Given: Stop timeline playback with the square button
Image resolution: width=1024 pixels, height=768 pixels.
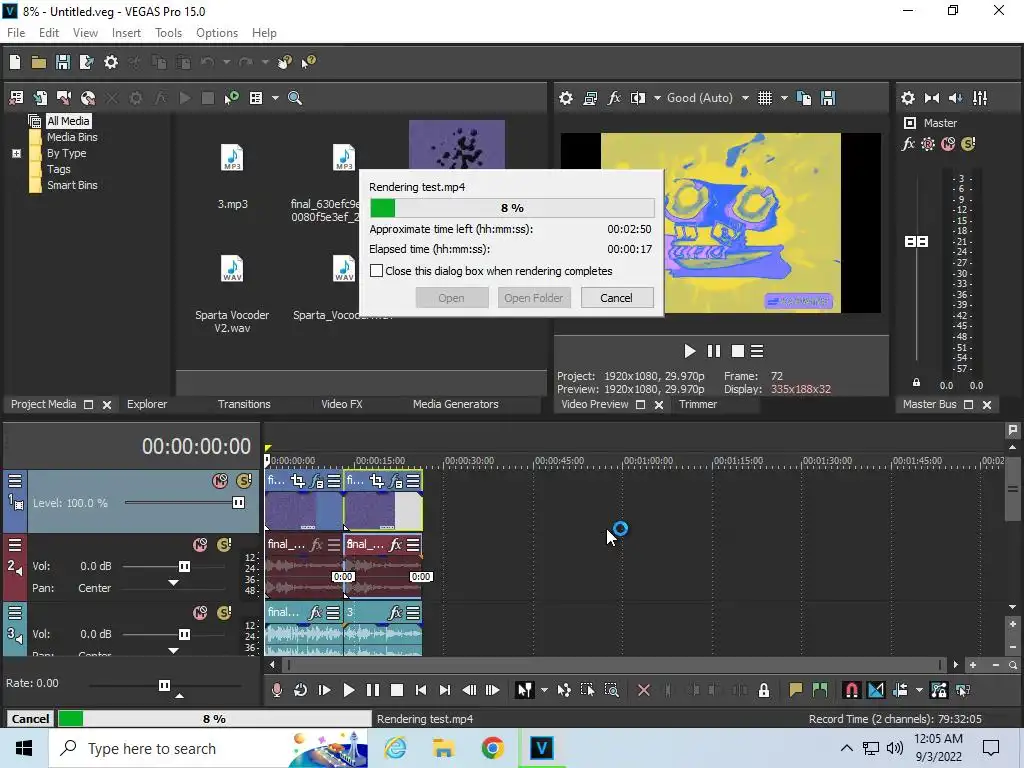Looking at the screenshot, I should 396,690.
